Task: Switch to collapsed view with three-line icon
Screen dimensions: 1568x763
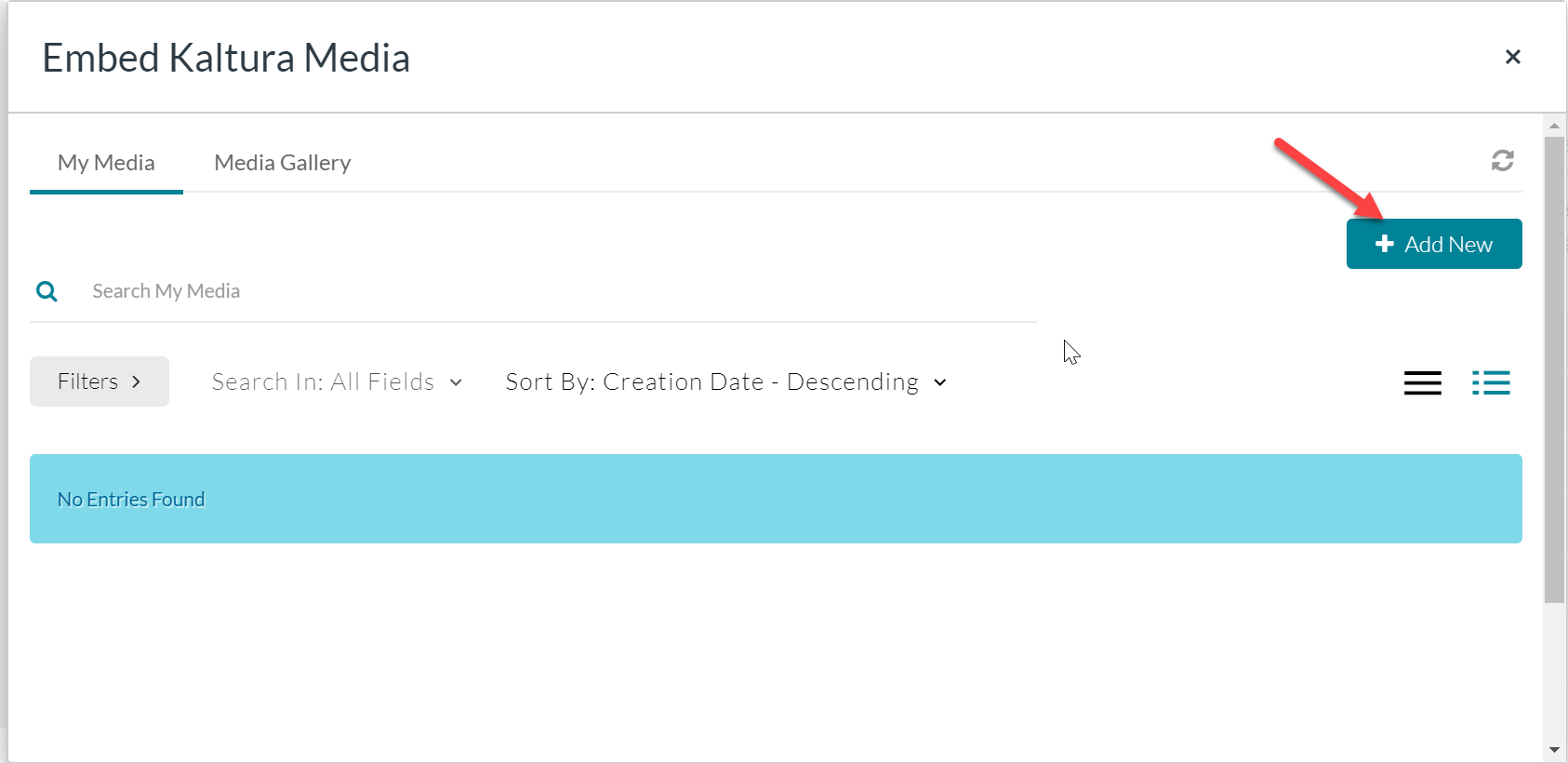Action: point(1422,382)
